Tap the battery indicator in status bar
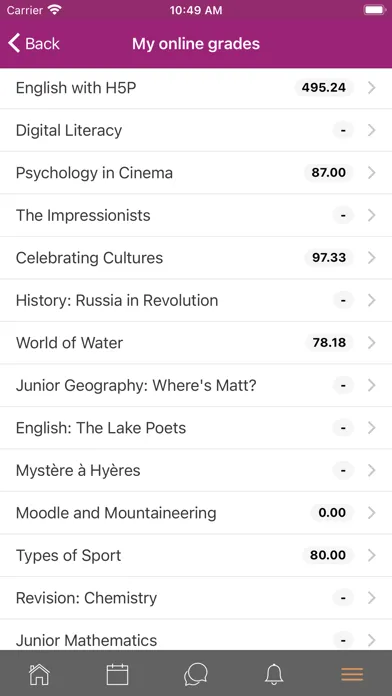This screenshot has height=696, width=392. tap(375, 10)
